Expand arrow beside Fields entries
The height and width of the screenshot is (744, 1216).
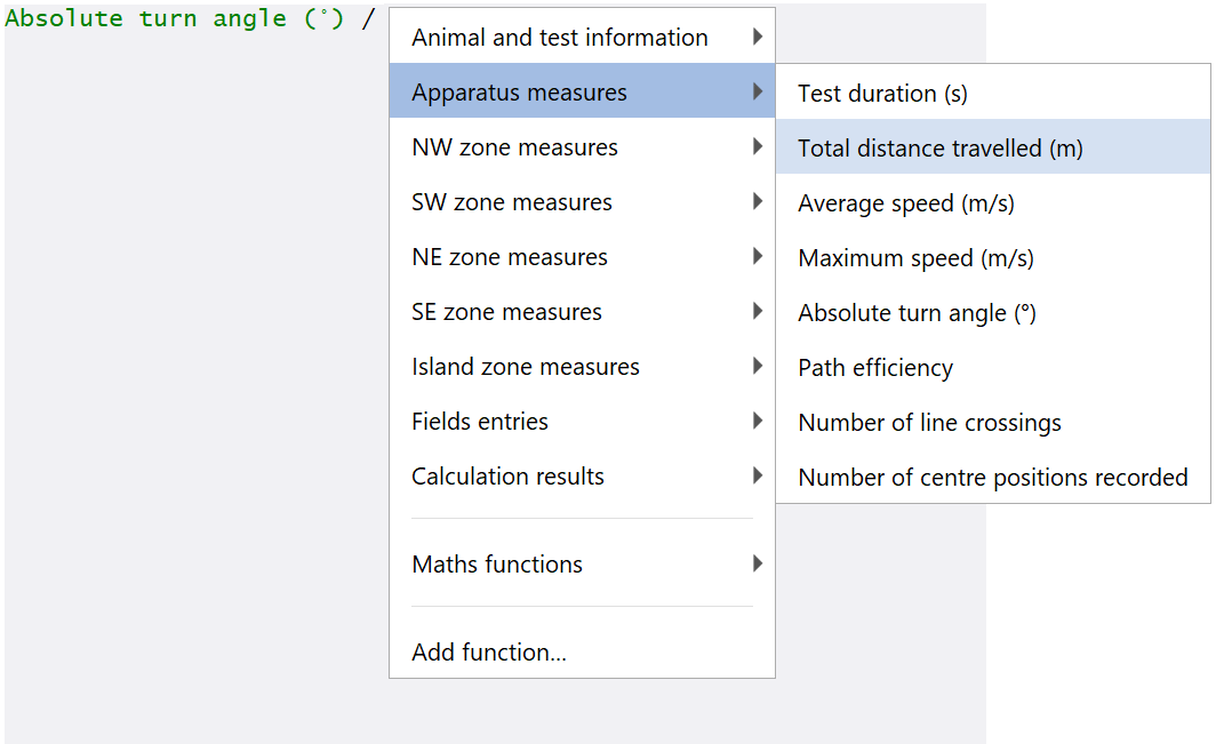coord(757,421)
